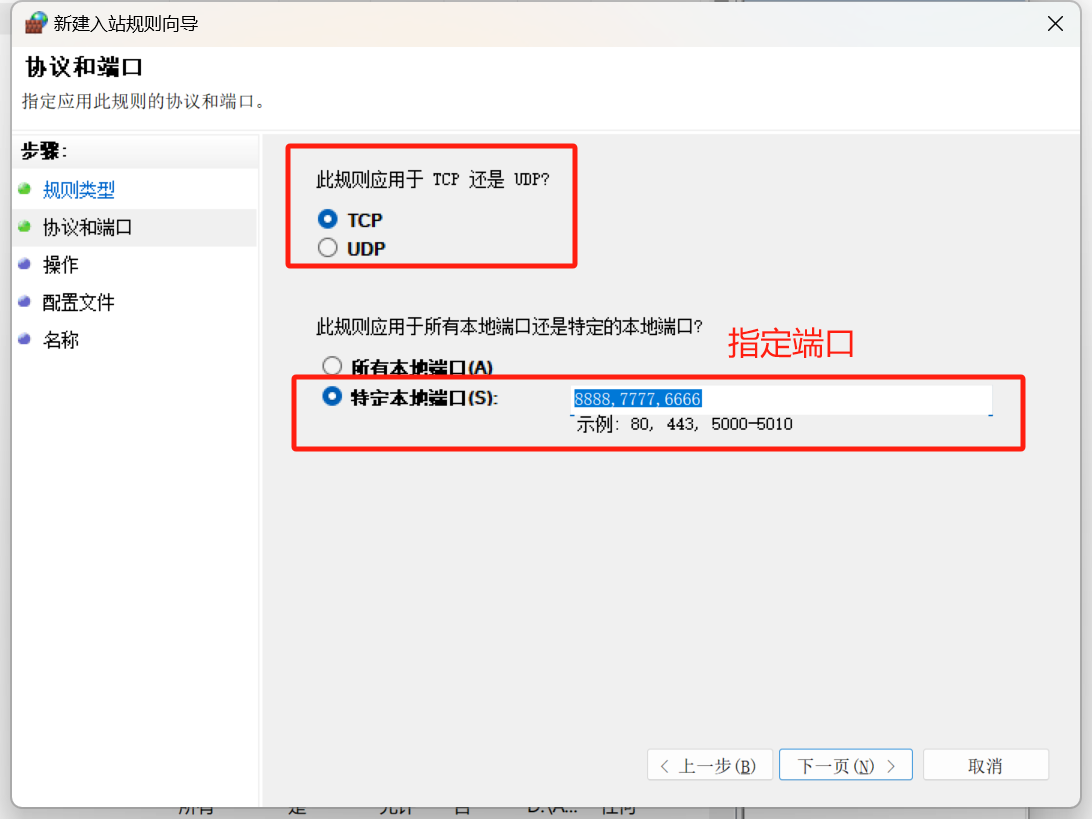The height and width of the screenshot is (819, 1092).
Task: Open the 规则类型 step
Action: (78, 189)
